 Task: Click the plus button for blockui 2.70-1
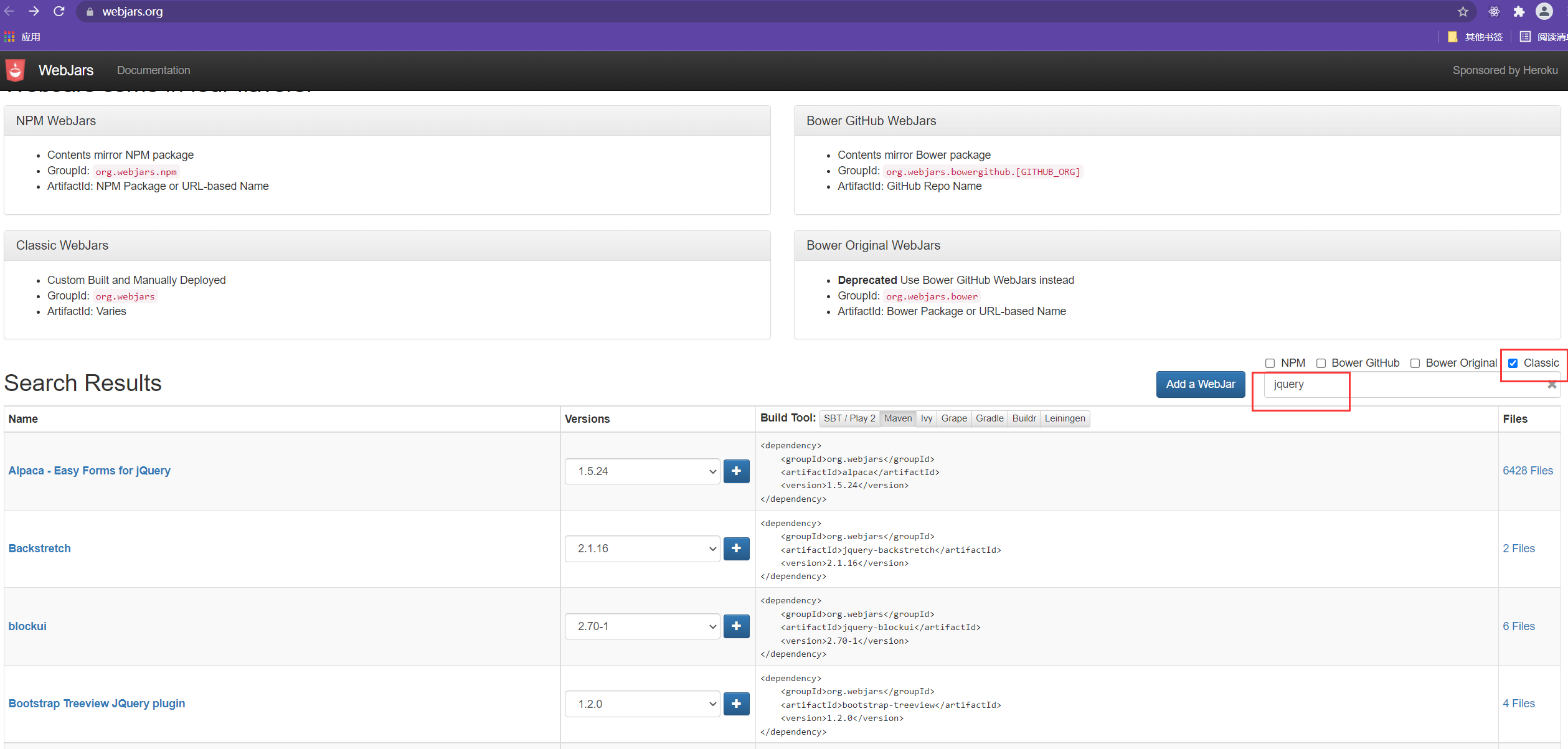tap(736, 626)
